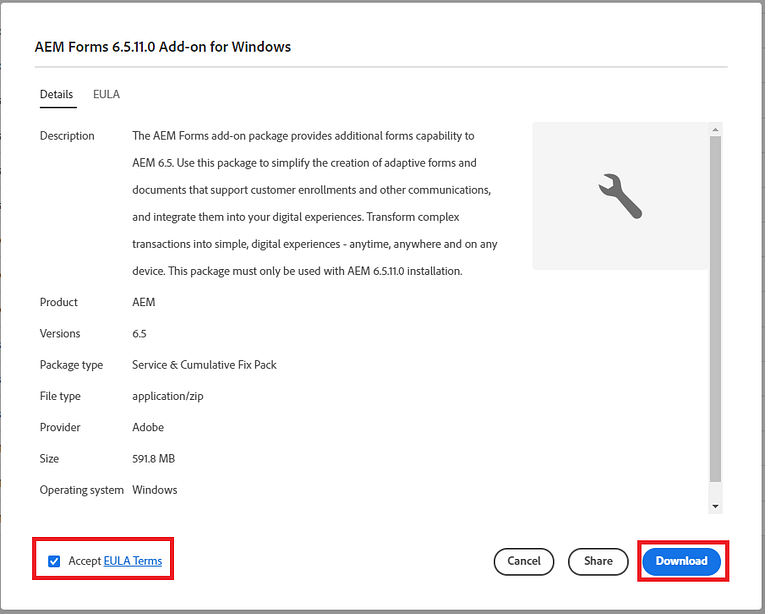This screenshot has height=614, width=770.
Task: Cancel the download dialog
Action: coord(523,561)
